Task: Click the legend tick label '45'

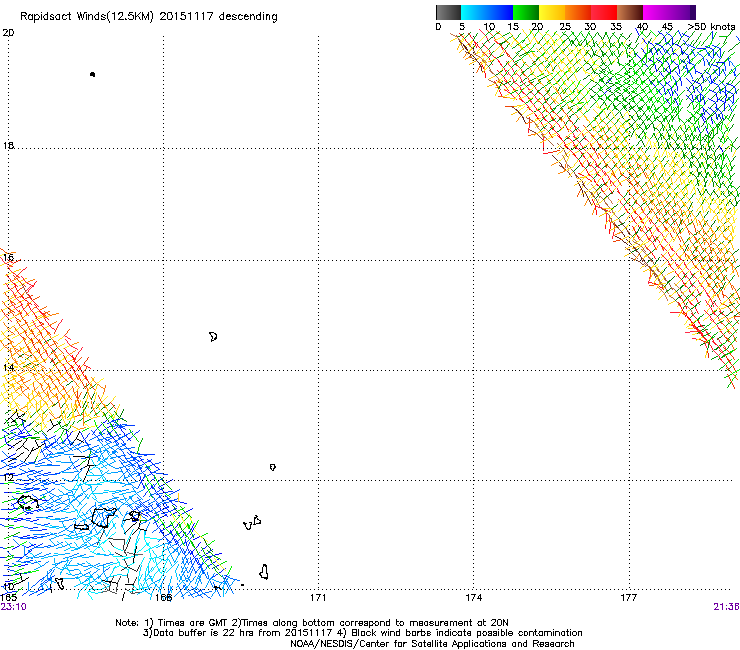Action: click(667, 27)
